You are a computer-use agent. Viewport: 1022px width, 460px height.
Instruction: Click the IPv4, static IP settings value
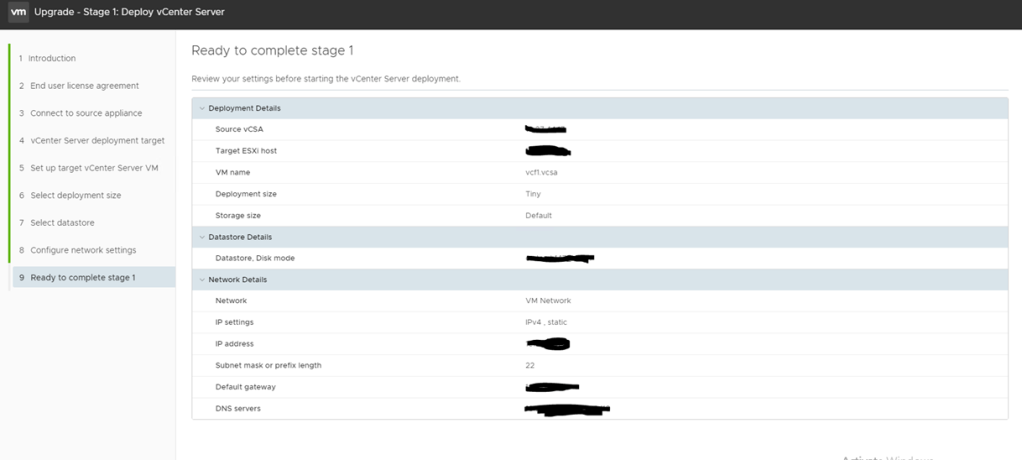(546, 322)
